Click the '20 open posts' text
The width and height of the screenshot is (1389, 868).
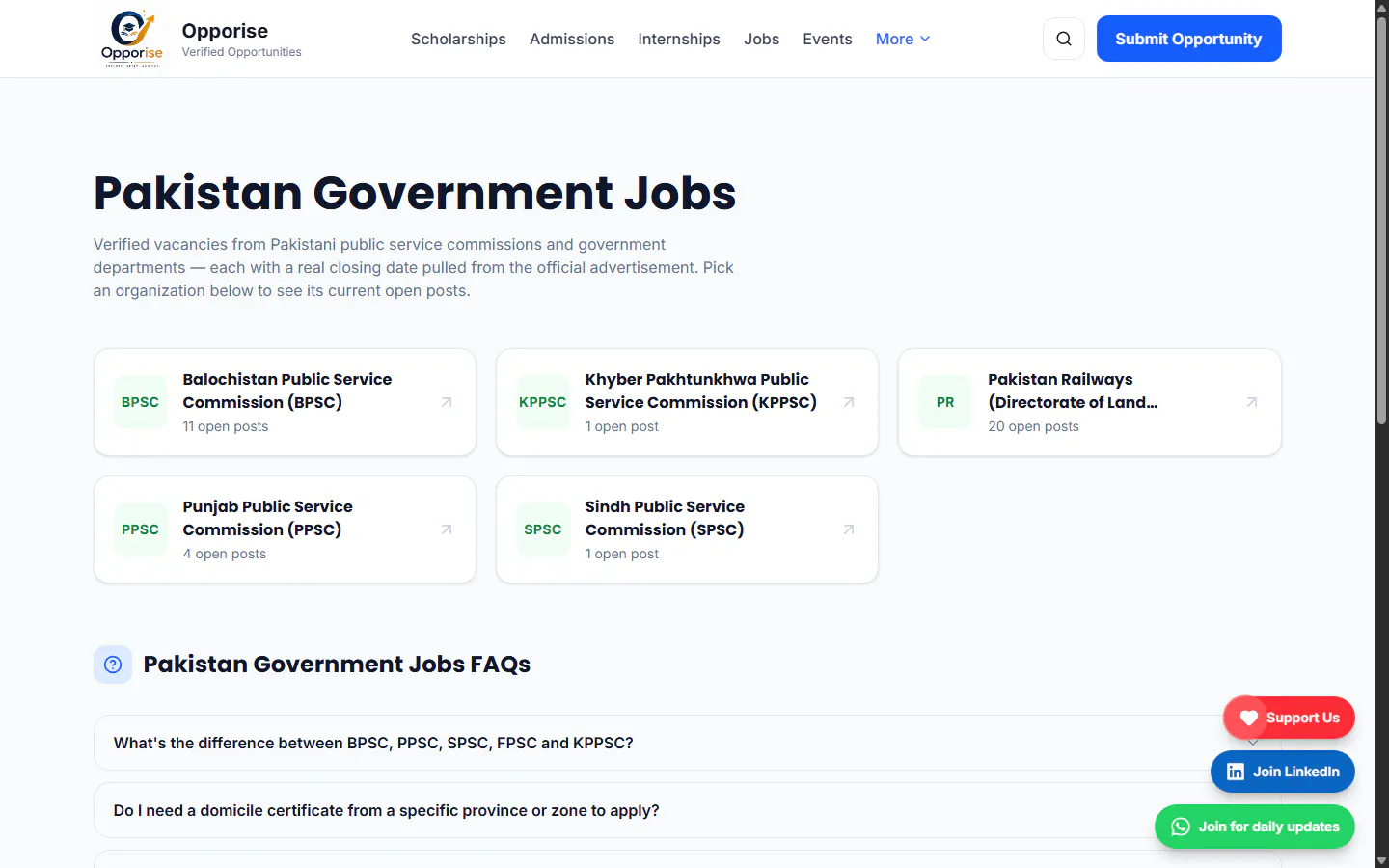(x=1033, y=426)
